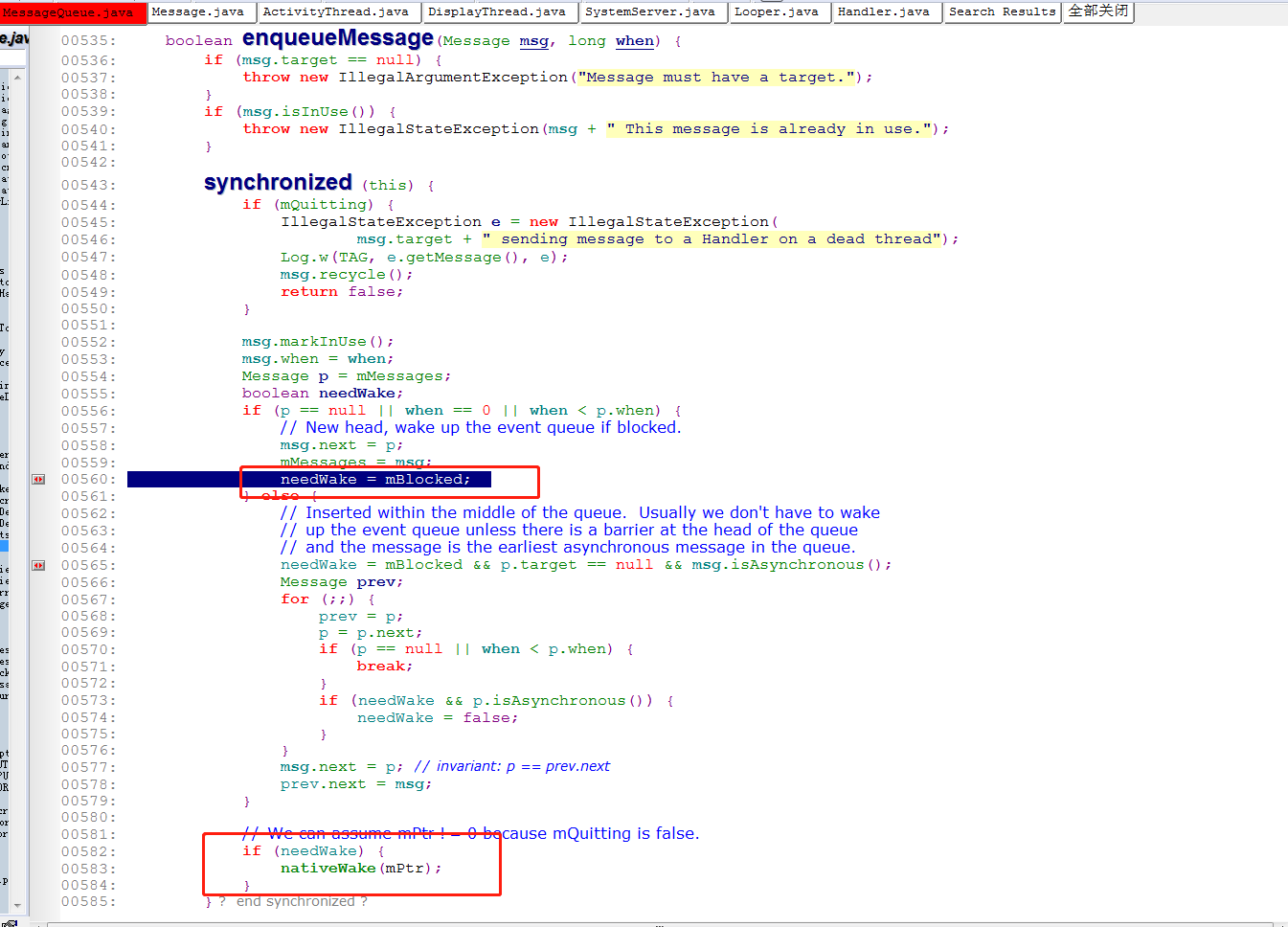1288x927 pixels.
Task: Click the 'Inserted within the middle' comment line
Action: pyautogui.click(x=580, y=513)
